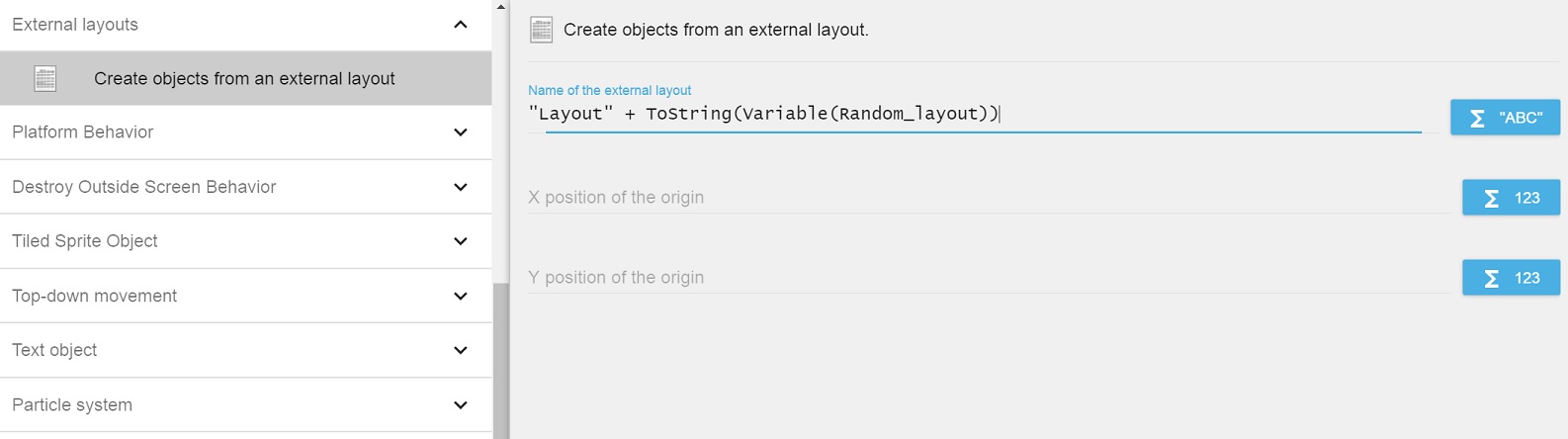Select Create objects from an external layout

pos(244,79)
